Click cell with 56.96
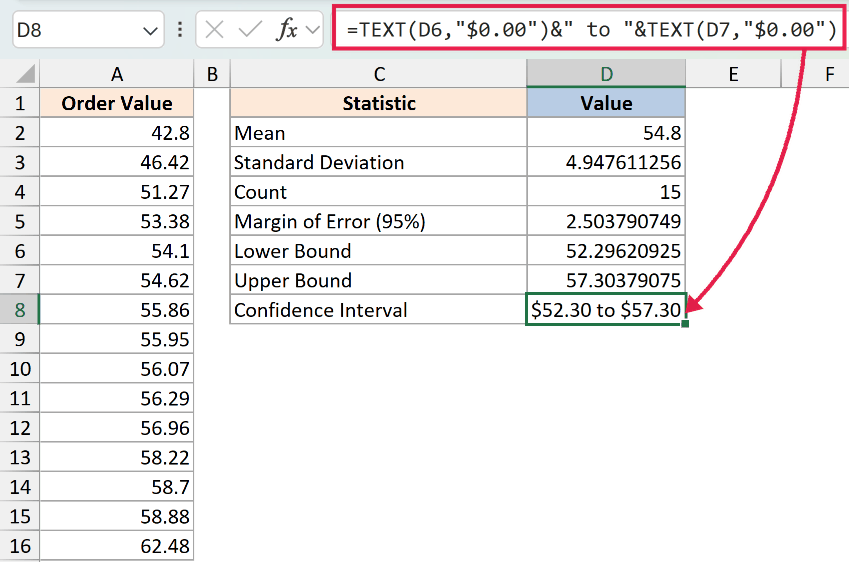Viewport: 849px width, 562px height. coord(116,428)
